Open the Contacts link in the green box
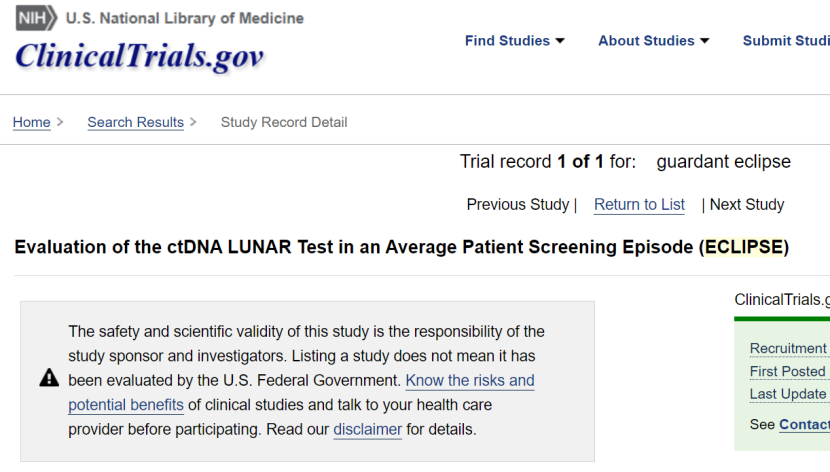The image size is (830, 472). click(804, 425)
